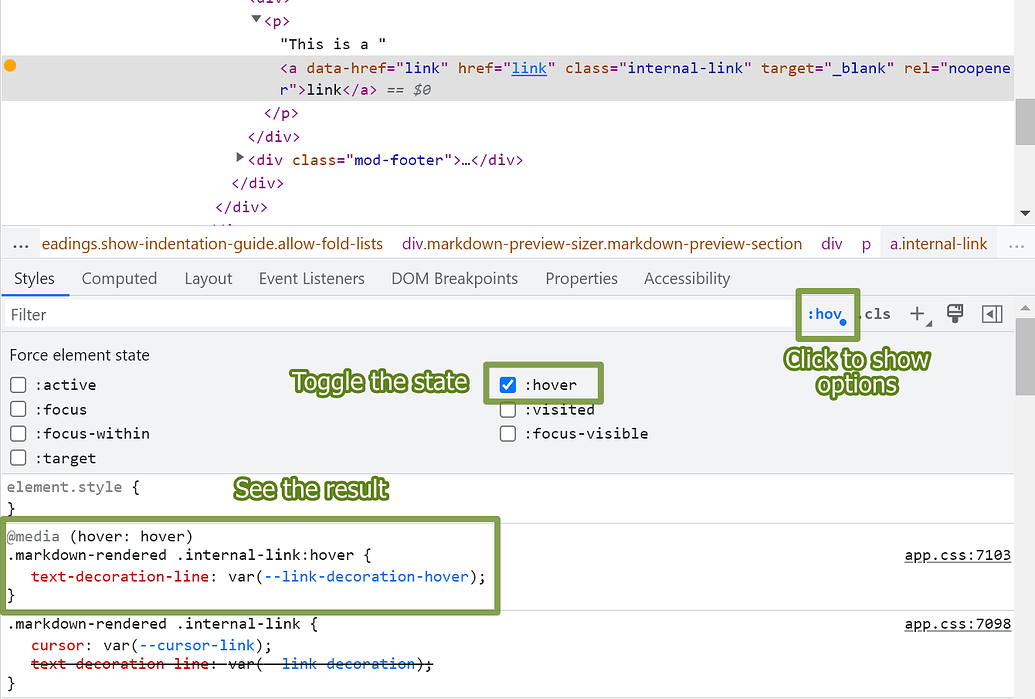
Task: Click the overflow ellipsis after a.internal-link breadcrumb
Action: pos(1017,243)
